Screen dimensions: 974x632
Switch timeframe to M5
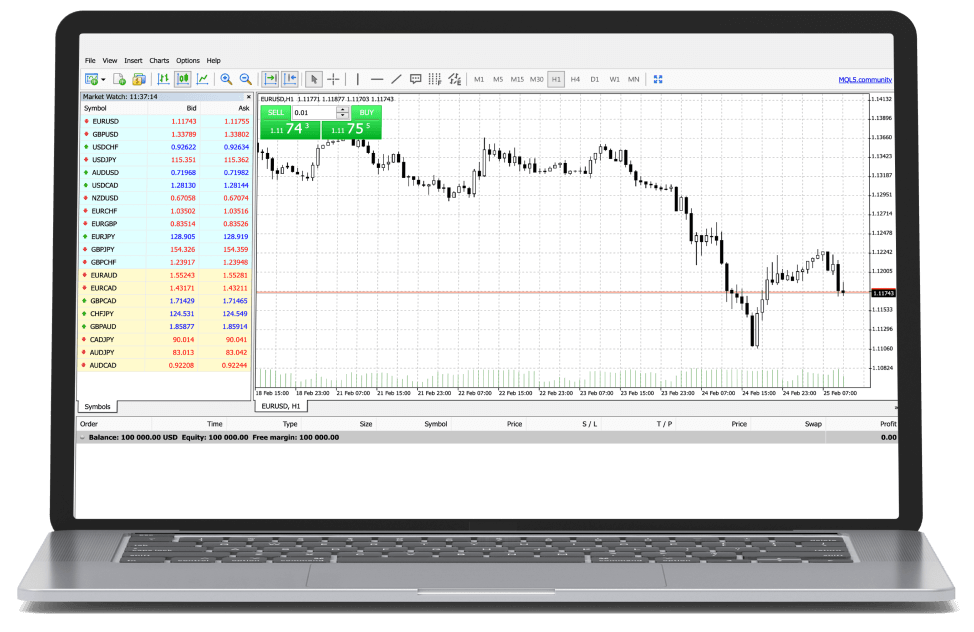(498, 80)
